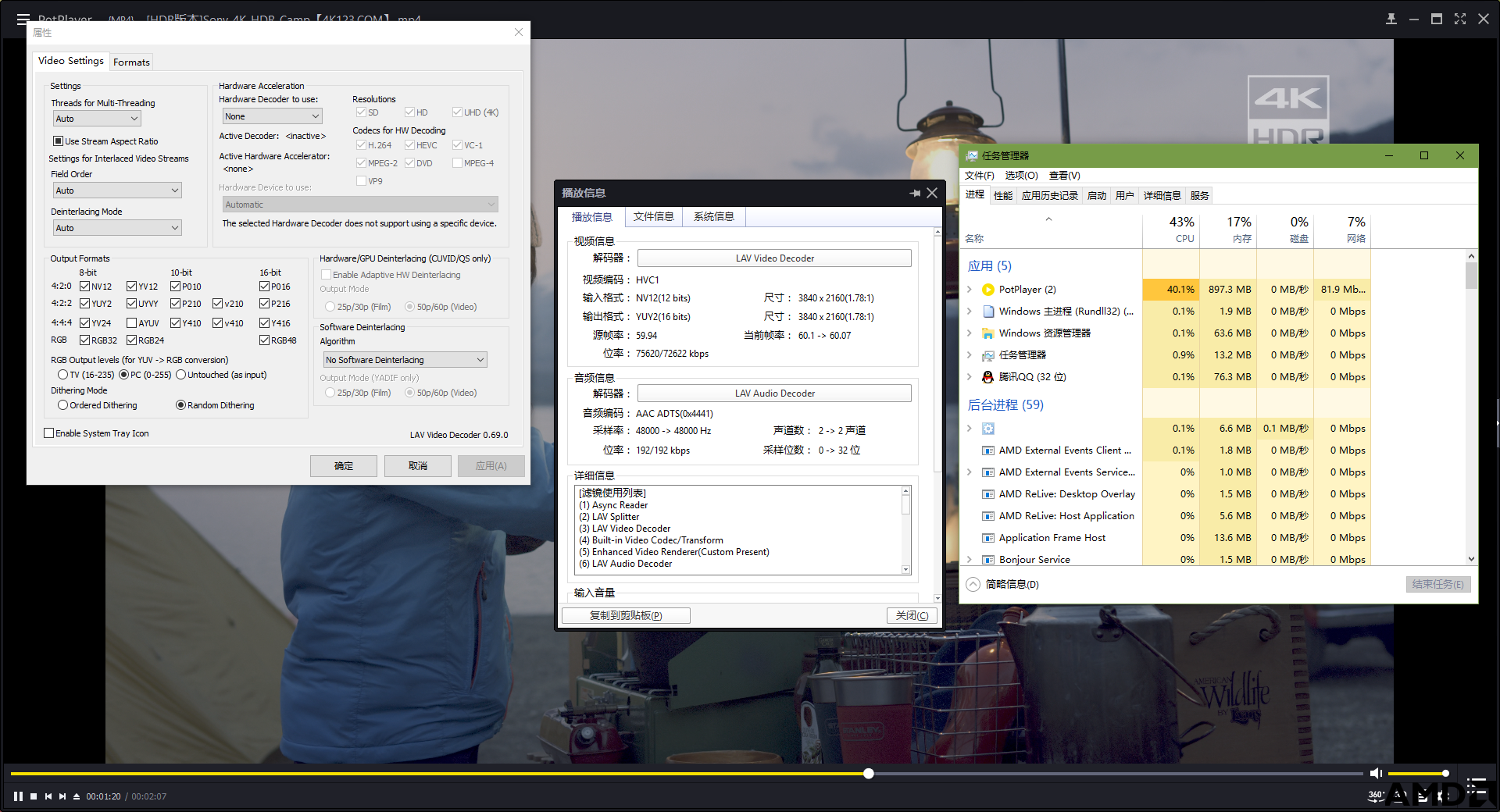
Task: Click the PotPlayer app icon in Task Manager
Action: pos(988,290)
